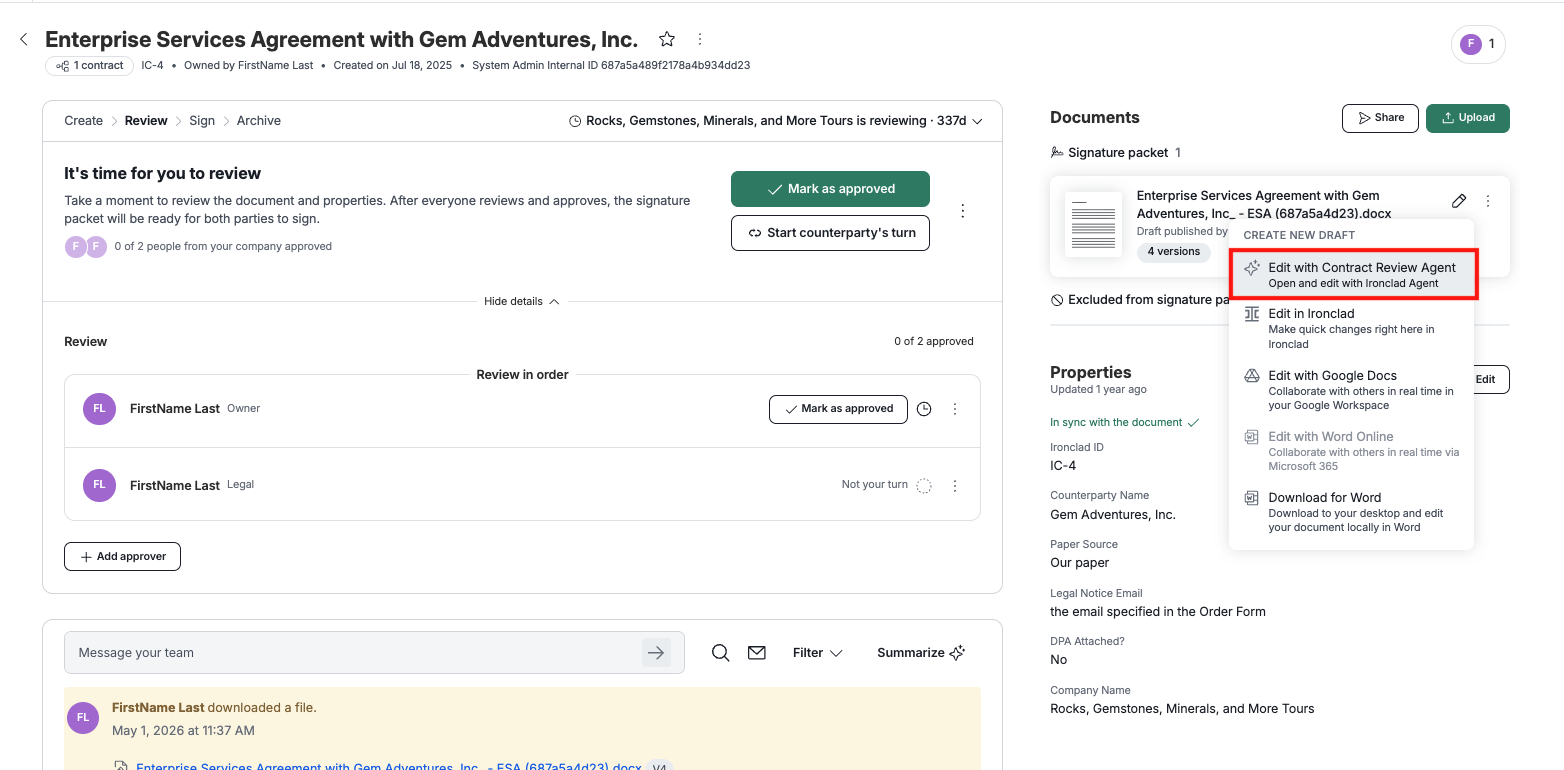Open the Filter dropdown in the activity feed
1564x770 pixels.
(817, 653)
